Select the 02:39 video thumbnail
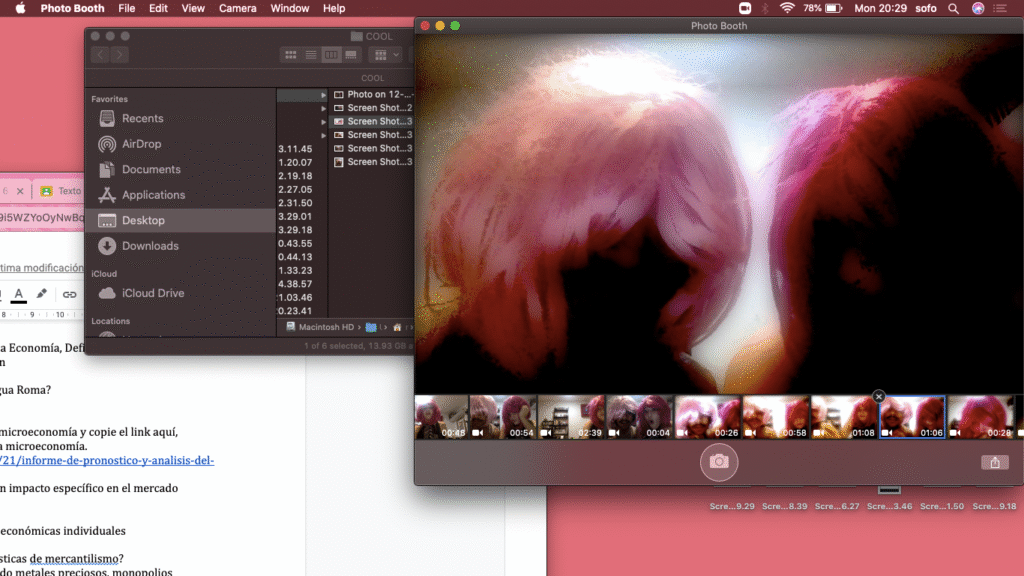Viewport: 1024px width, 576px height. tap(572, 417)
